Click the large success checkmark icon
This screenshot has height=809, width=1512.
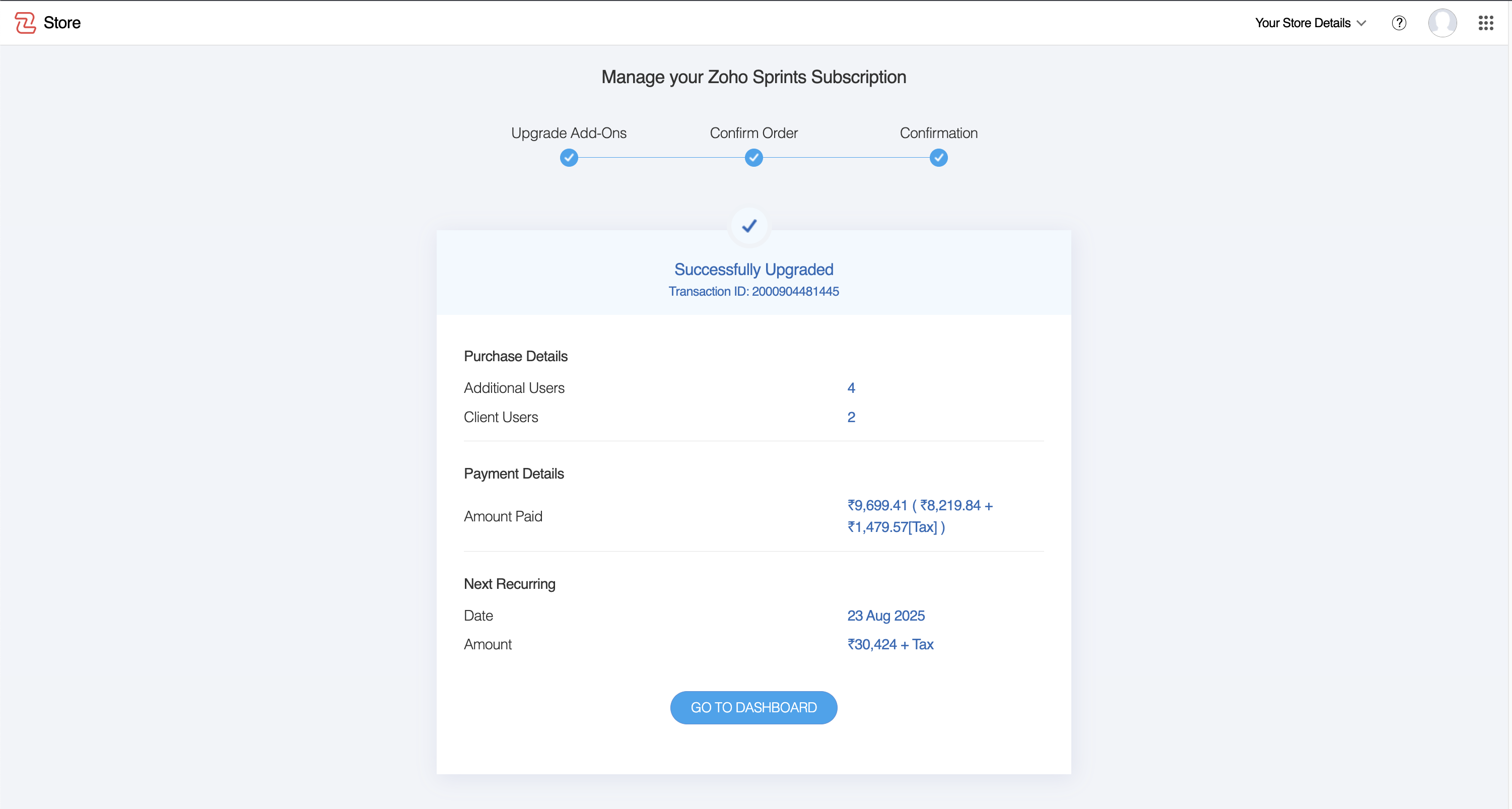pyautogui.click(x=749, y=226)
